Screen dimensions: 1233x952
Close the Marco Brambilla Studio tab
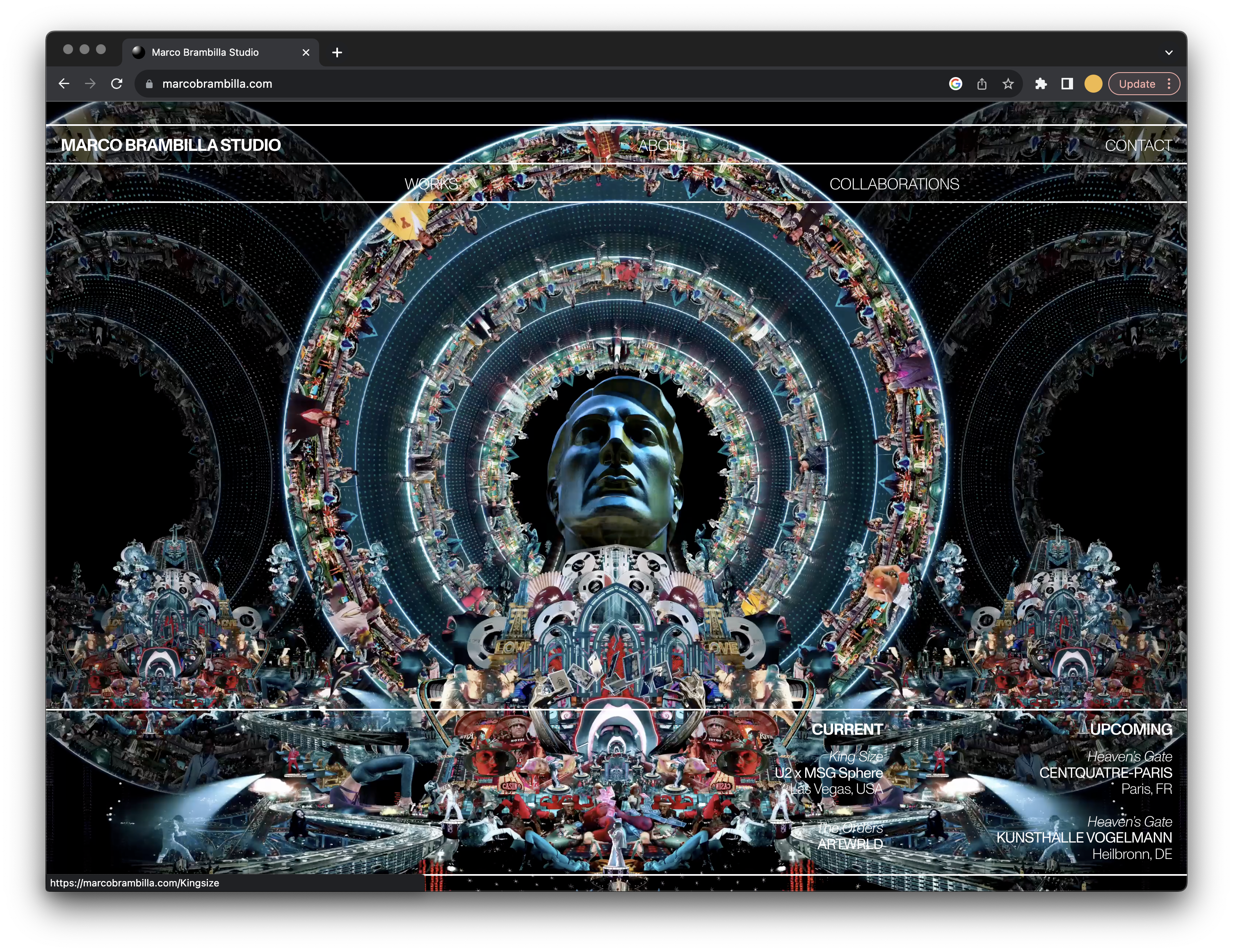[306, 52]
